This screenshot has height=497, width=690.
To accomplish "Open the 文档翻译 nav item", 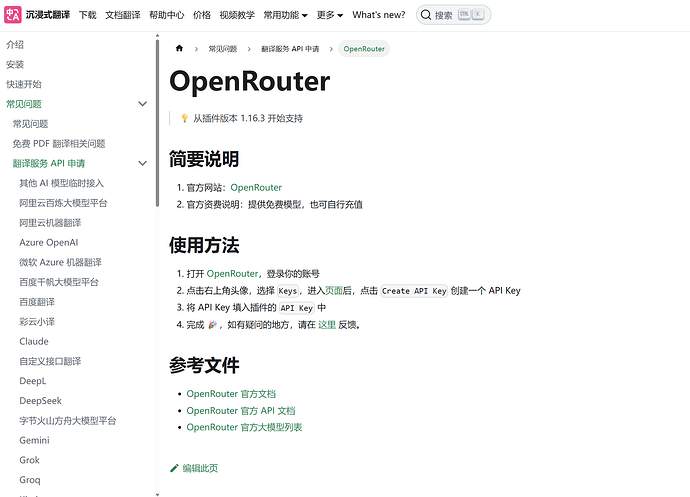I will 123,15.
